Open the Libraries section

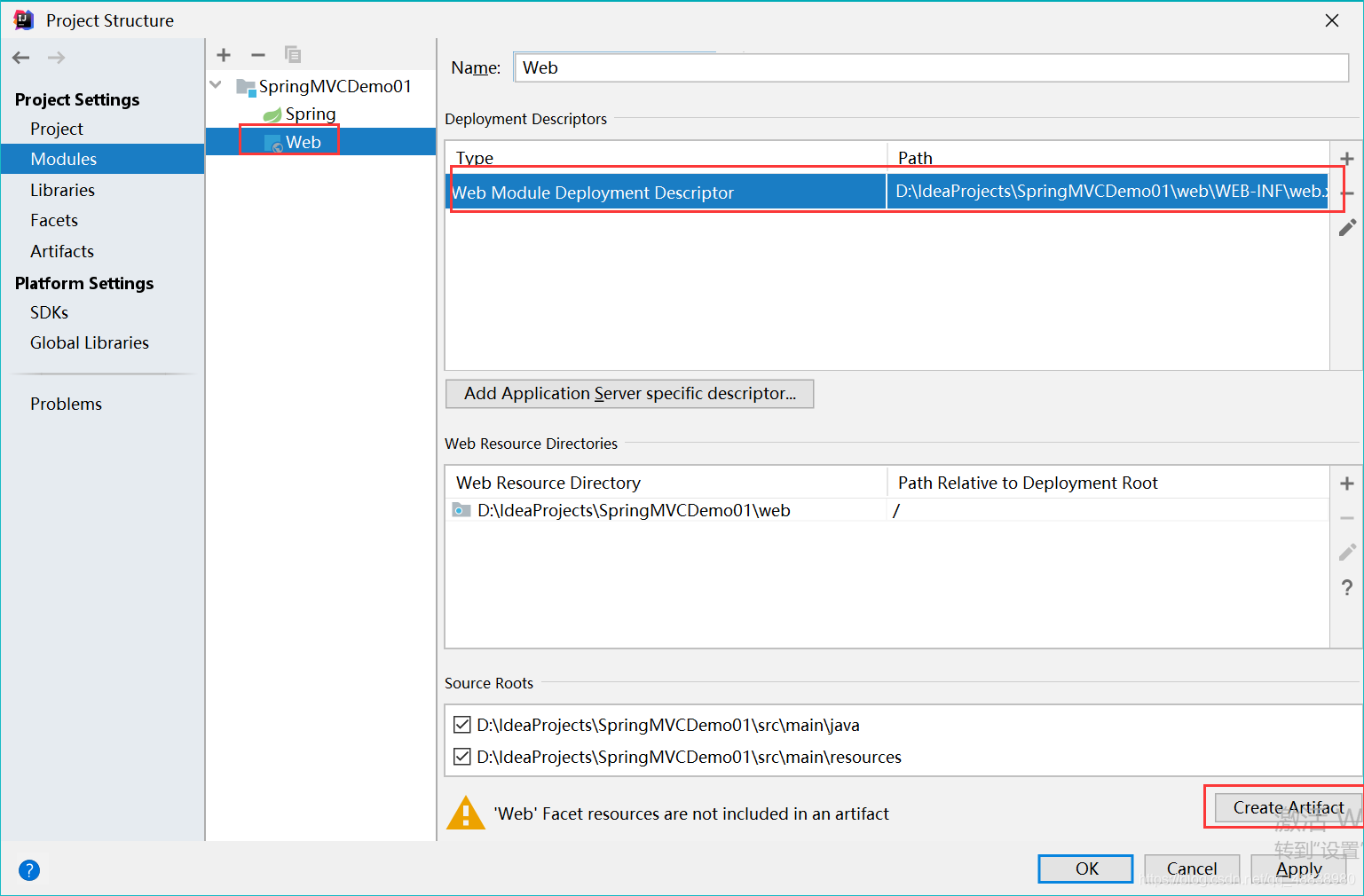point(62,190)
